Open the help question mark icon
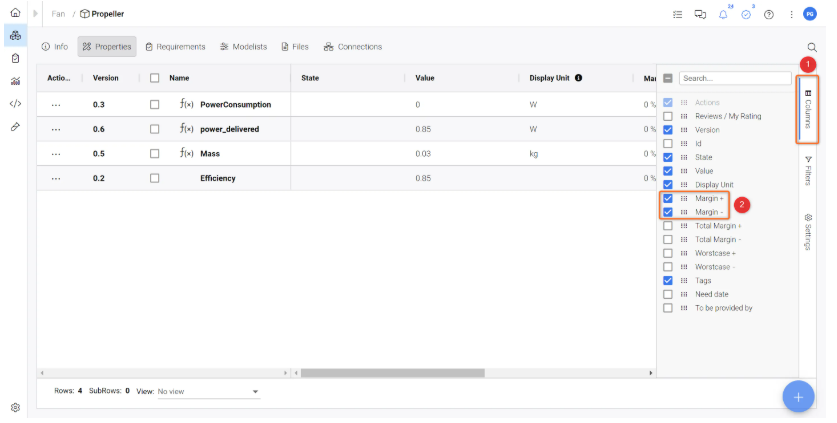This screenshot has width=837, height=423. click(768, 15)
